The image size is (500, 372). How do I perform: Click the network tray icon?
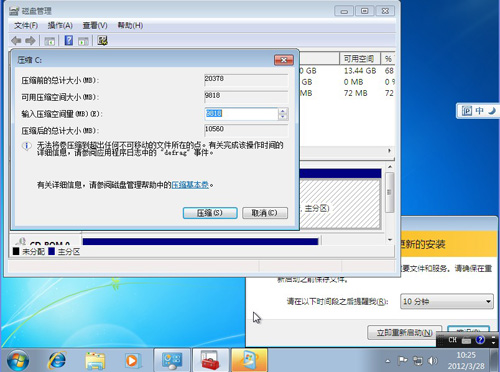coord(418,361)
